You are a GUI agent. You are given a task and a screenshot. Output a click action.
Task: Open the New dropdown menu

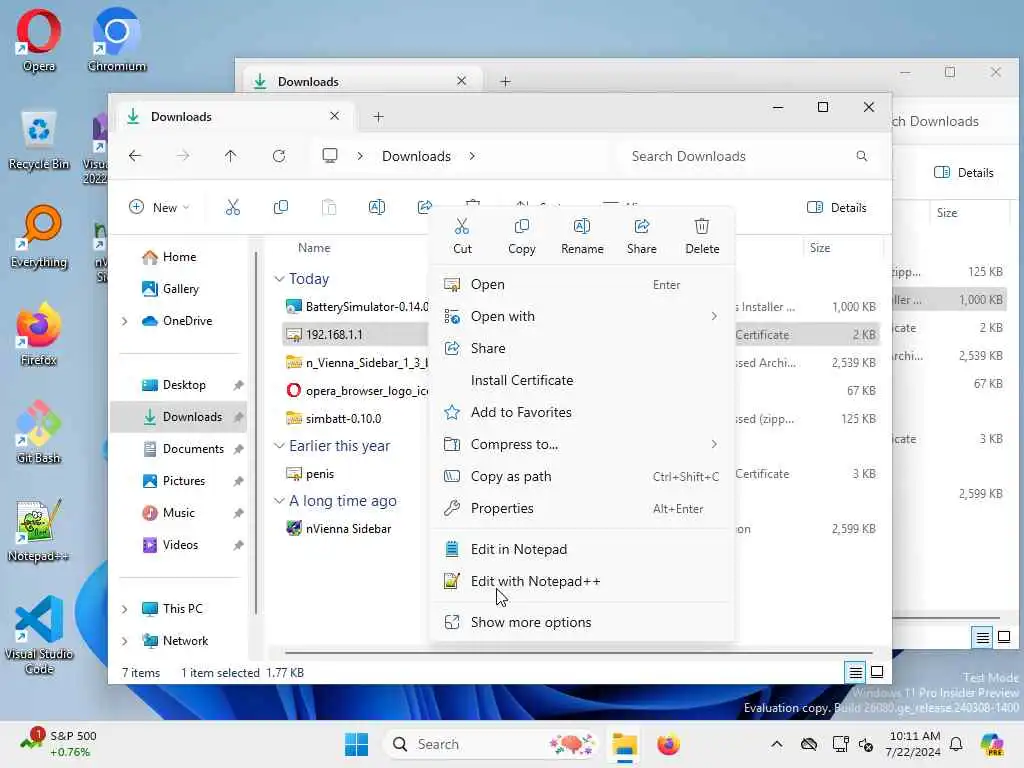pos(159,208)
